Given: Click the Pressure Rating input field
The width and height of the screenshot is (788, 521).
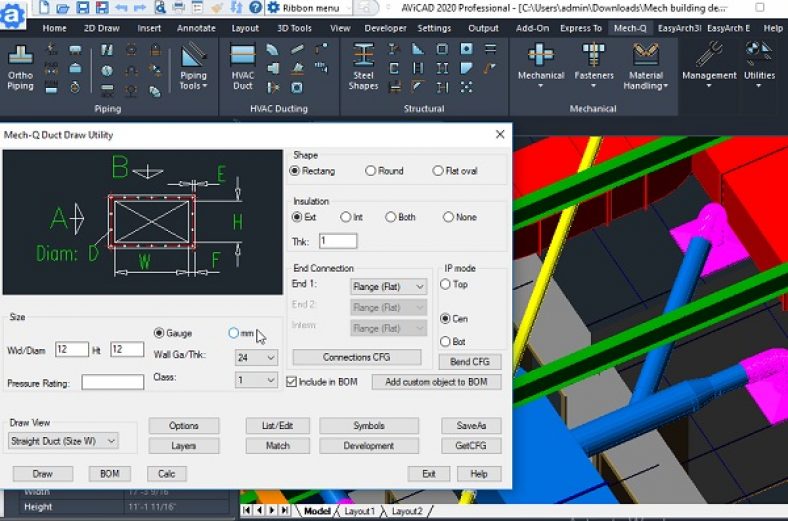Looking at the screenshot, I should pyautogui.click(x=112, y=382).
